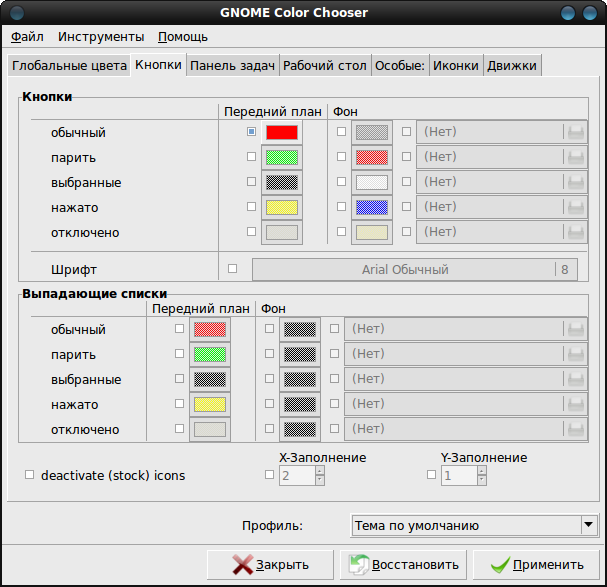Viewport: 607px width, 587px height.
Task: Switch to Движки tab
Action: (512, 65)
